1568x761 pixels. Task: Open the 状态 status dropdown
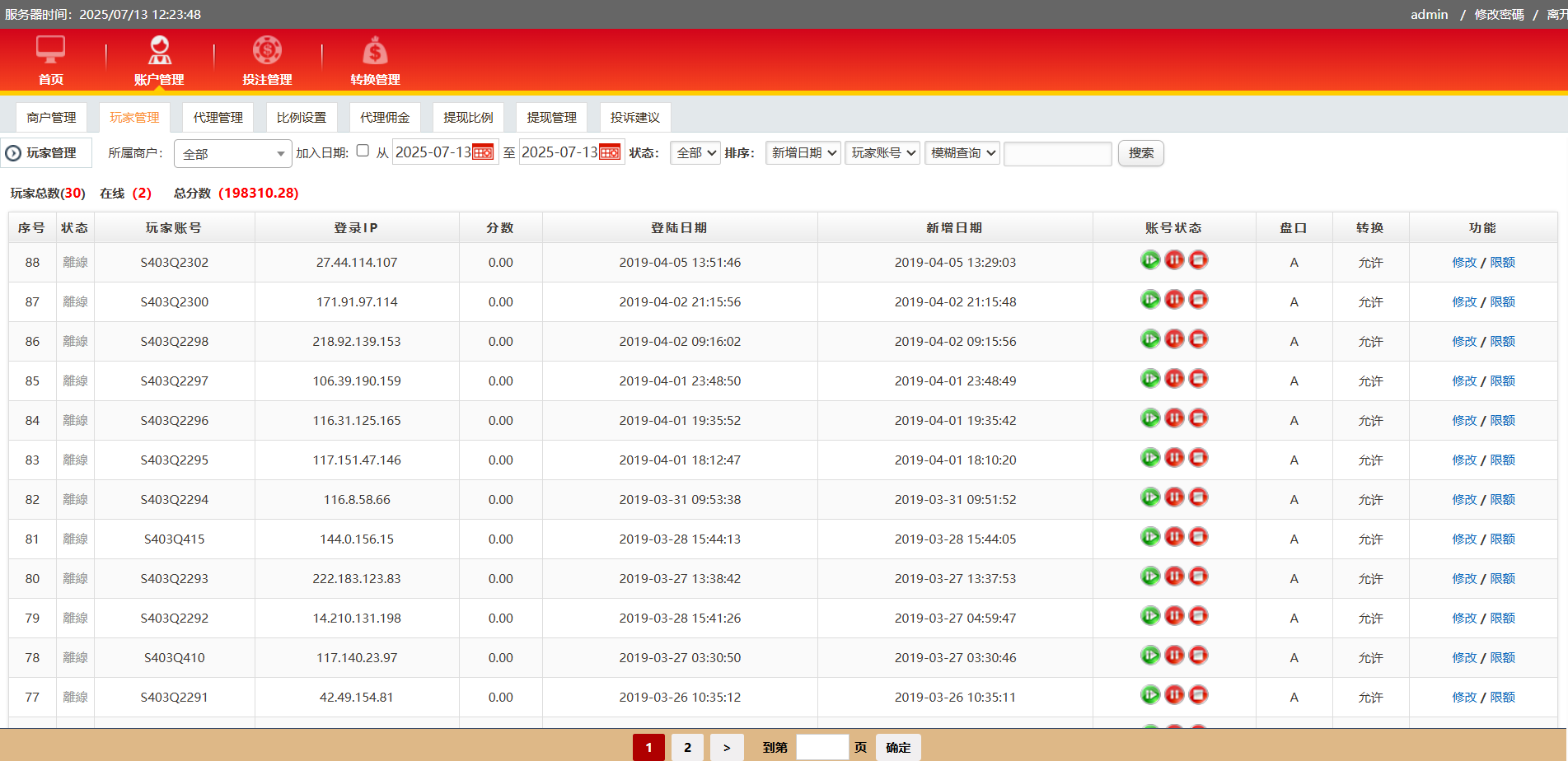tap(696, 153)
